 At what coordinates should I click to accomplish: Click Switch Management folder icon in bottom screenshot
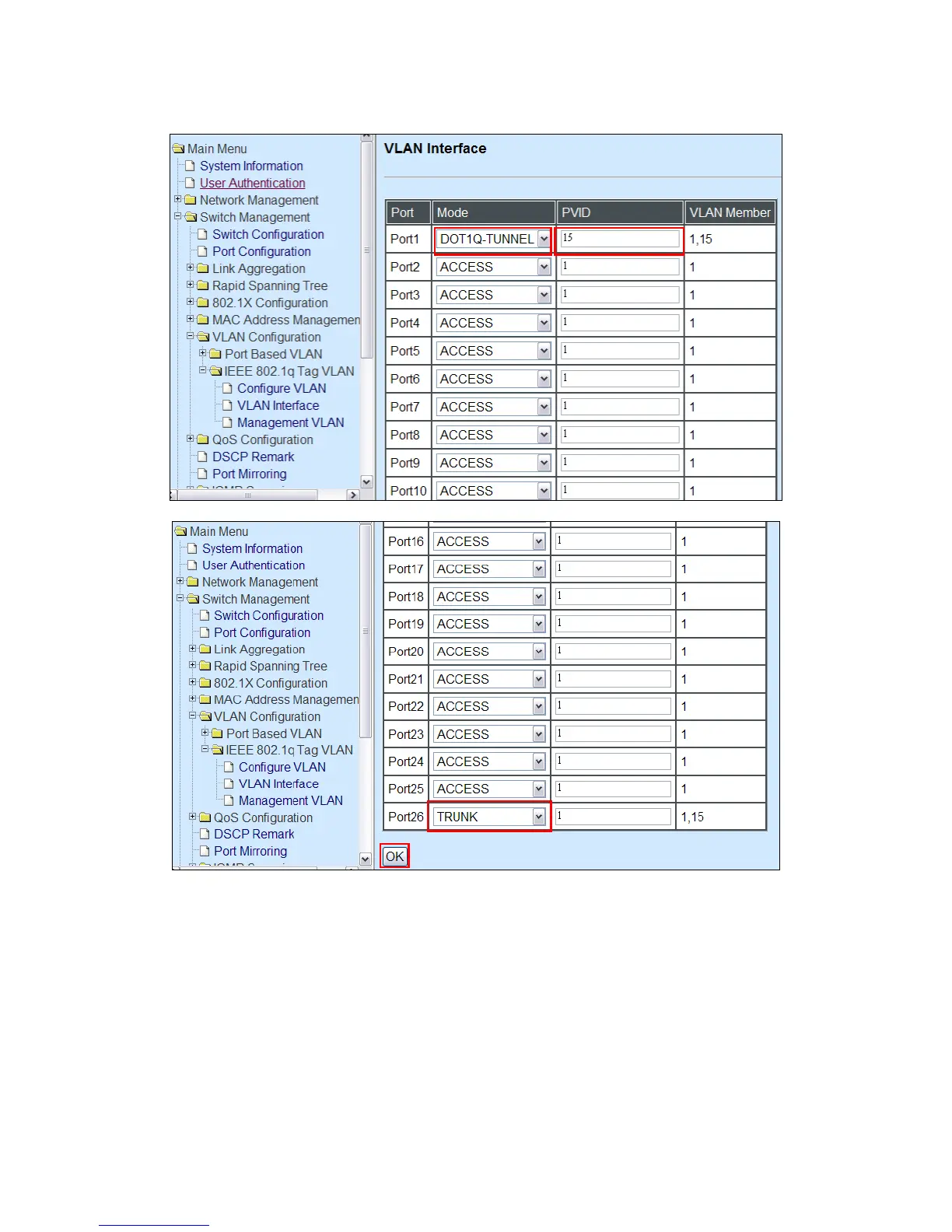coord(193,599)
